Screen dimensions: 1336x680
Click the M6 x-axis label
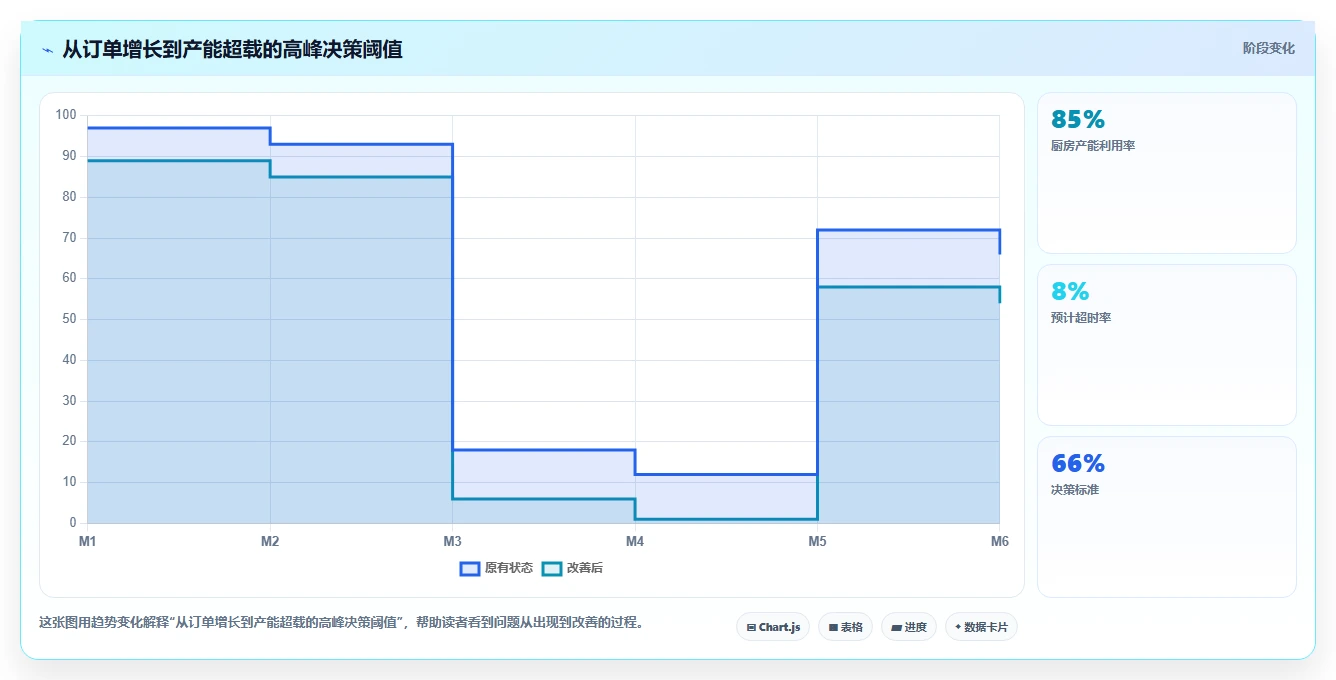coord(999,541)
